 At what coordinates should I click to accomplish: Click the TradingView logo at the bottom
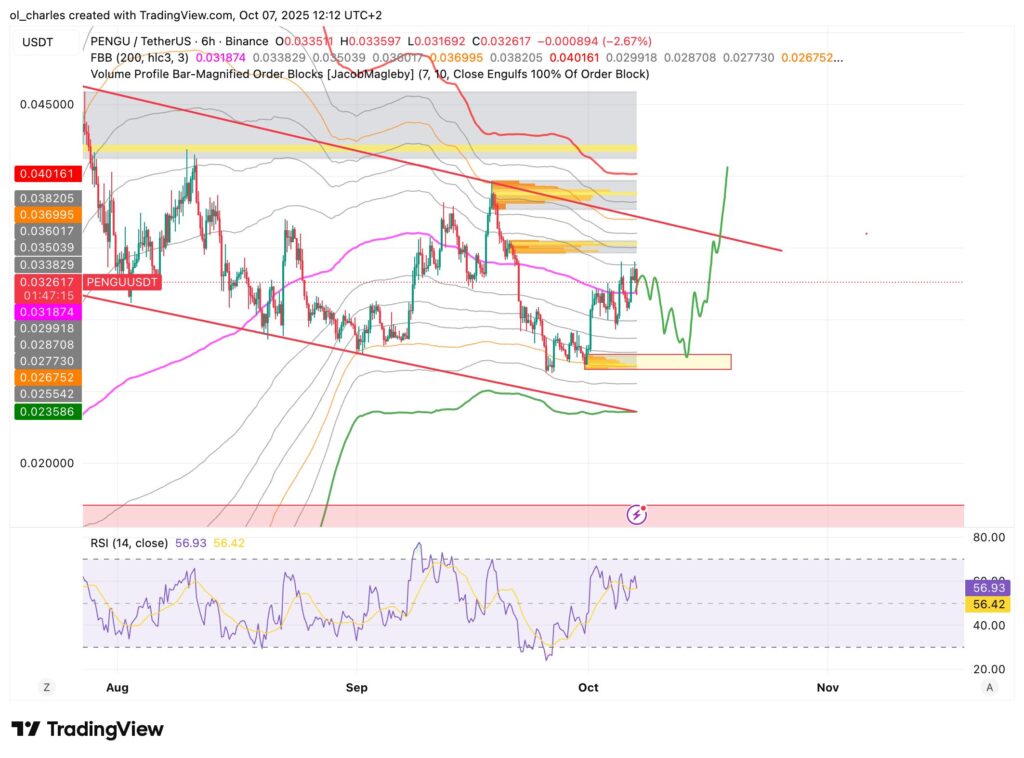(87, 729)
